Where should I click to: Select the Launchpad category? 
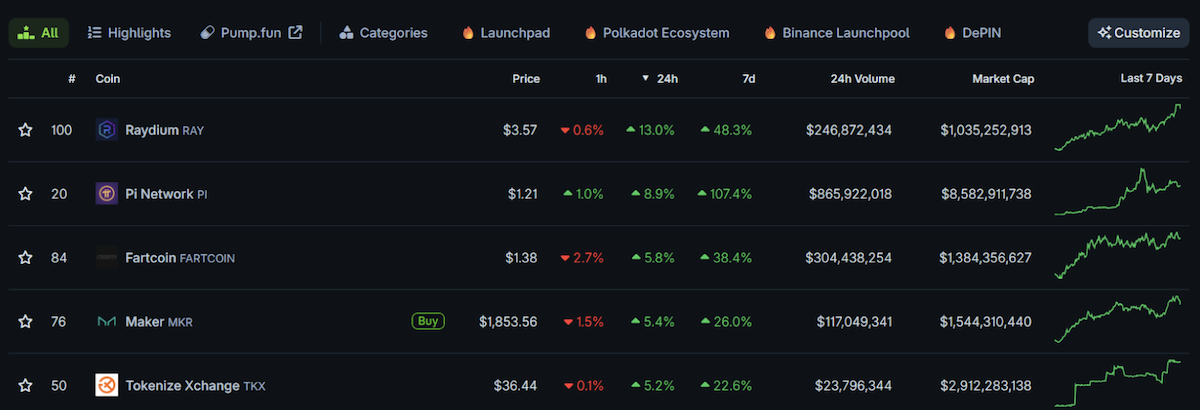click(507, 33)
